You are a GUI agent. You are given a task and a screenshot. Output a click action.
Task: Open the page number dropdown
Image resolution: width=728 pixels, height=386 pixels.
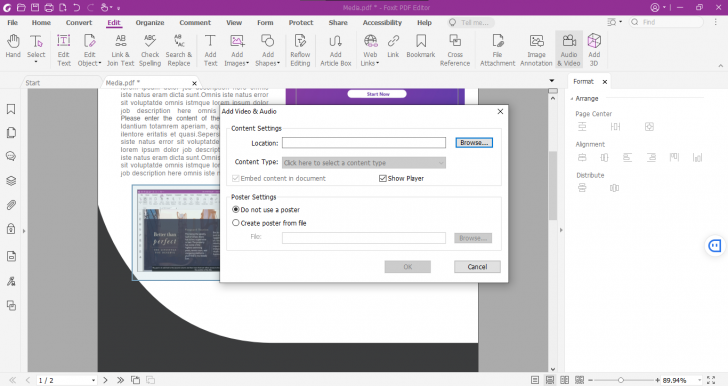pyautogui.click(x=93, y=380)
